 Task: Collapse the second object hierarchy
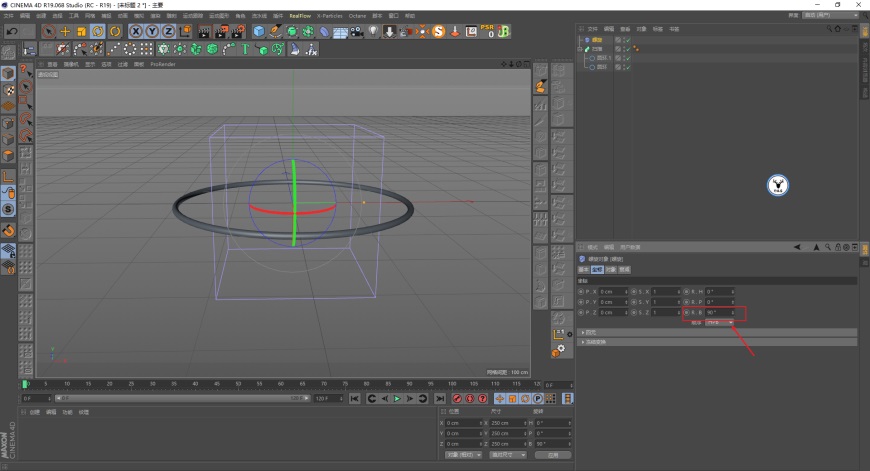click(x=580, y=49)
